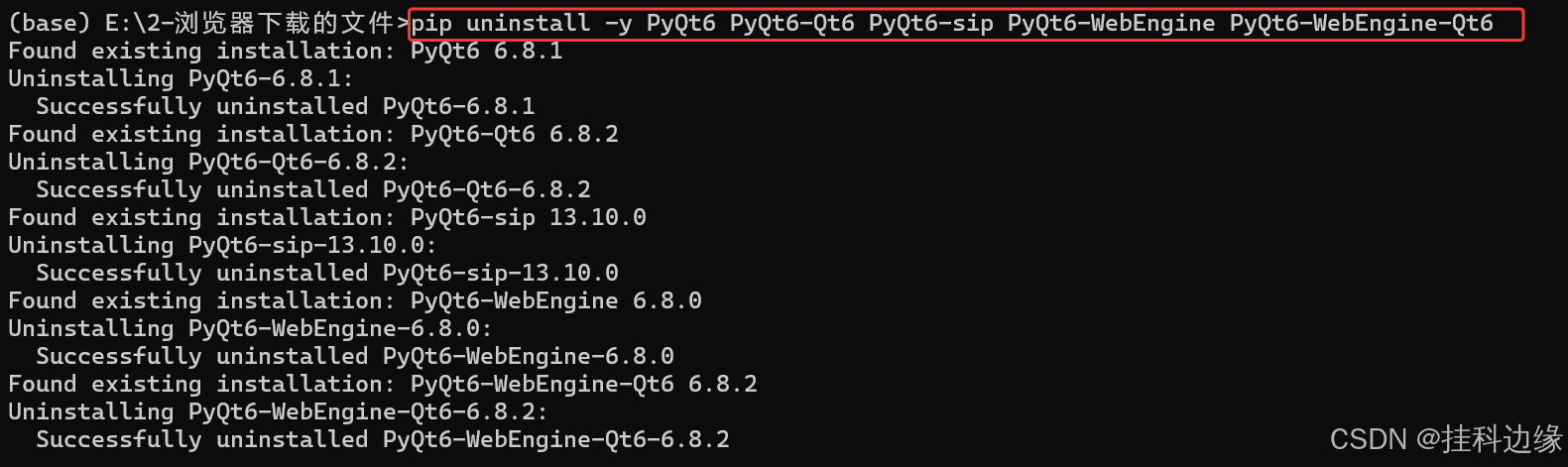Click line "Found existing installation: PyQt6-Qt6 6.8.2"
The image size is (1568, 467).
pos(313,134)
